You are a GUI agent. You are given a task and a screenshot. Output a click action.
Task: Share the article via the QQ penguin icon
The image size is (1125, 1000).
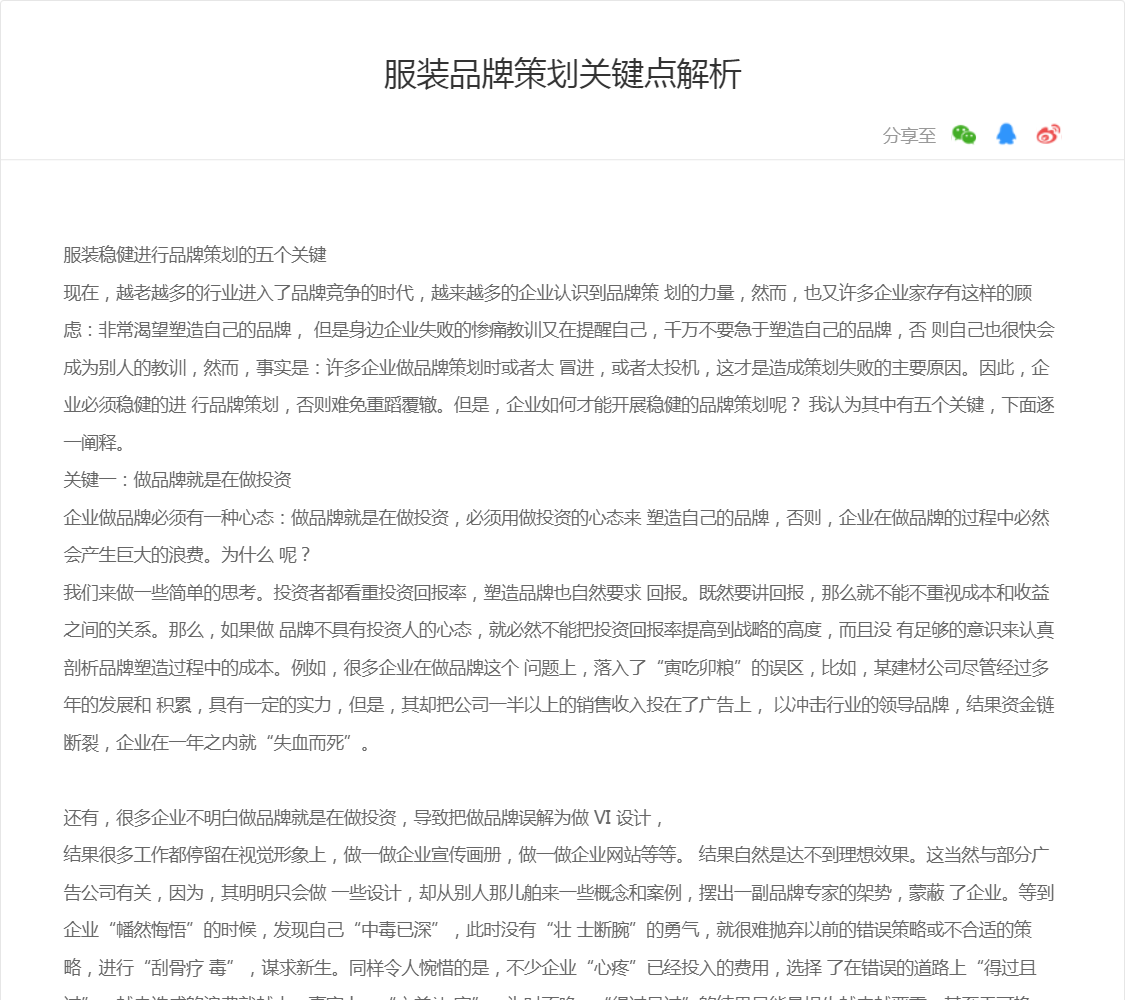(x=1006, y=135)
